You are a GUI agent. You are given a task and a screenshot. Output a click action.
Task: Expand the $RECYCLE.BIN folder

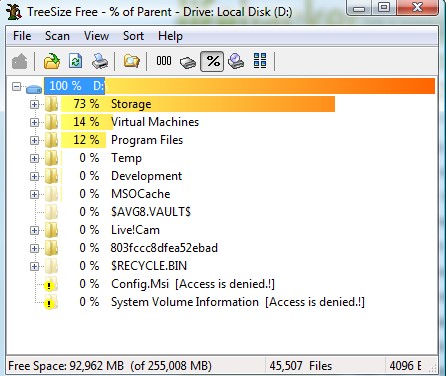(34, 266)
